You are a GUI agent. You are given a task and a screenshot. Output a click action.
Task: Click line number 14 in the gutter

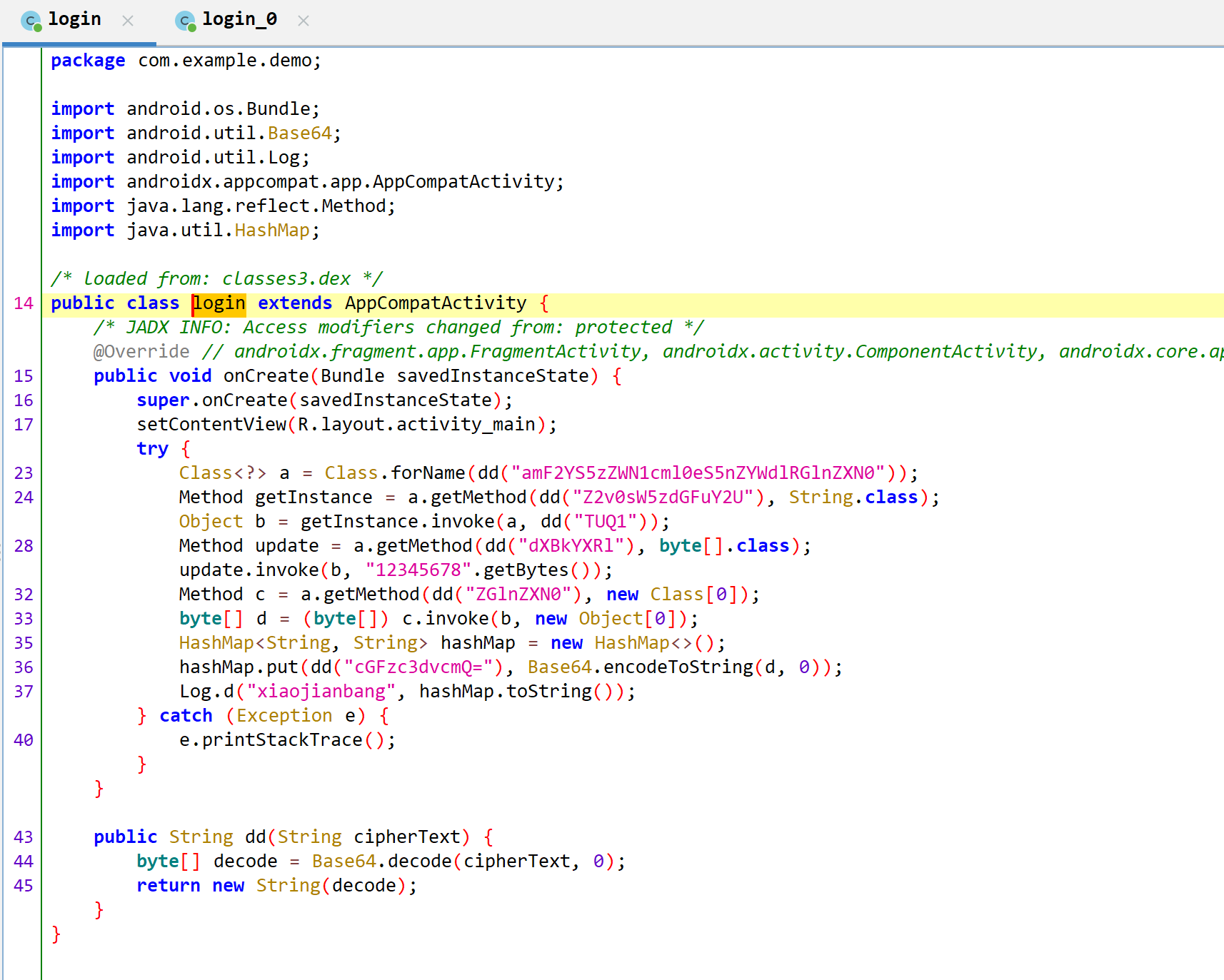(x=24, y=303)
